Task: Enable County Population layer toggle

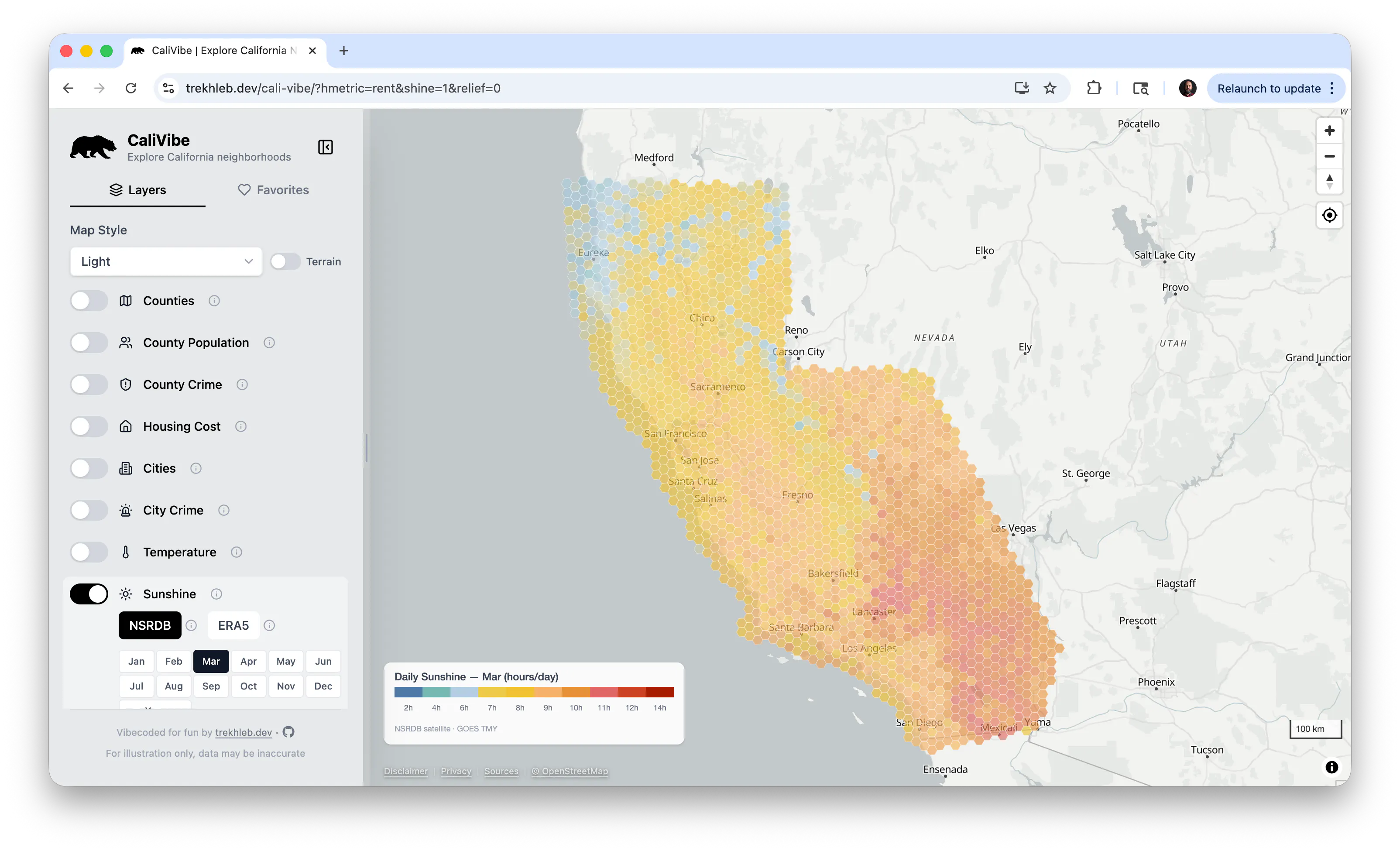Action: coord(89,343)
